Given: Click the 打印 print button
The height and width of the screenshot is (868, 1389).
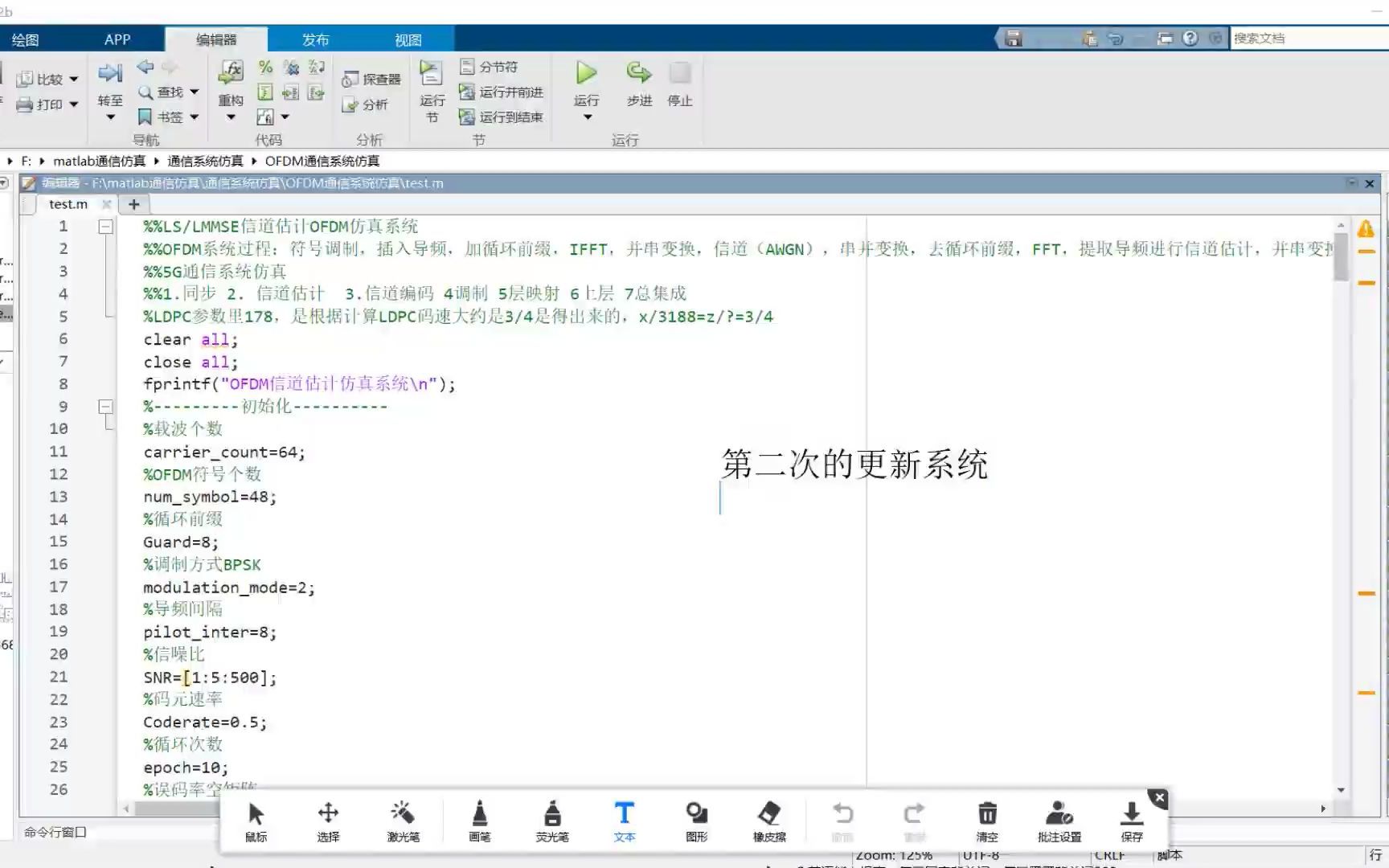Looking at the screenshot, I should pyautogui.click(x=44, y=104).
